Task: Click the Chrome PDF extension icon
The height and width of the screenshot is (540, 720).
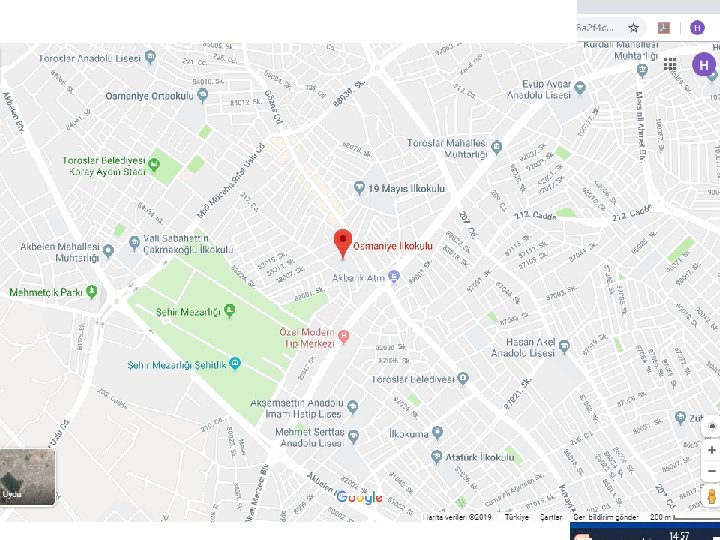Action: (x=664, y=28)
